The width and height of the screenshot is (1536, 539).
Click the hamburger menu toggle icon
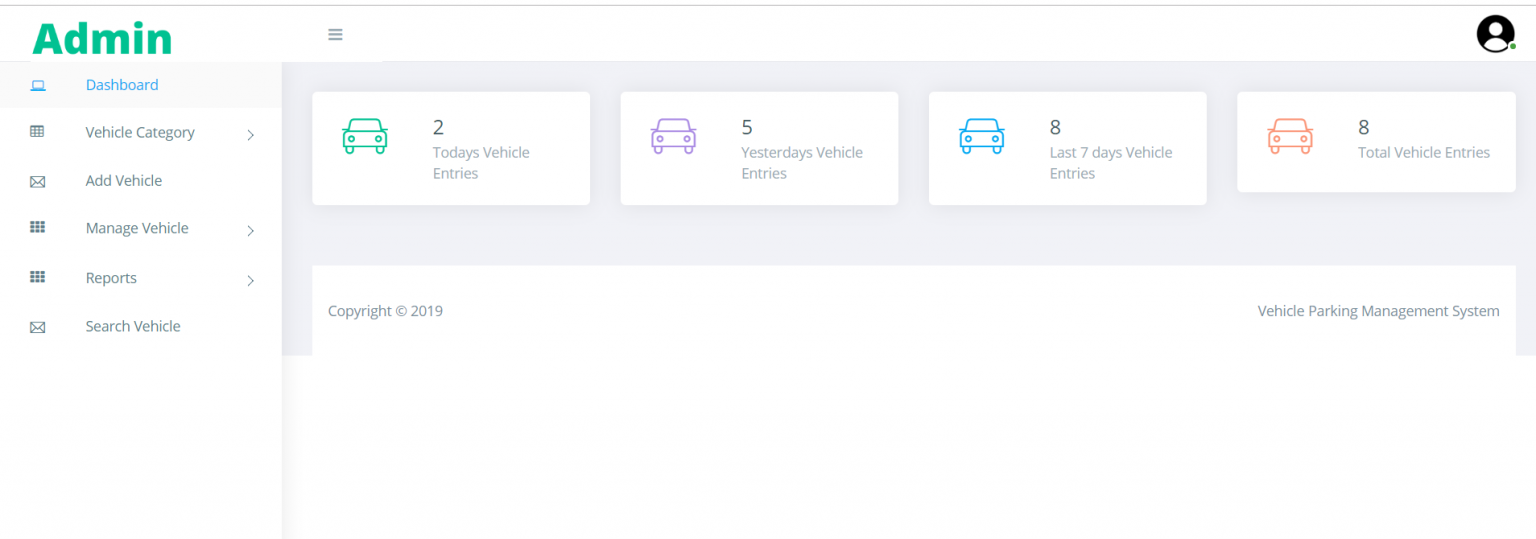[335, 35]
